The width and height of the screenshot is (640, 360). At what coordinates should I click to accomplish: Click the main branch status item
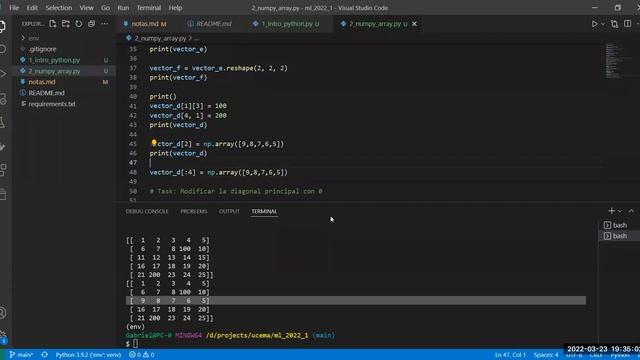coord(21,355)
